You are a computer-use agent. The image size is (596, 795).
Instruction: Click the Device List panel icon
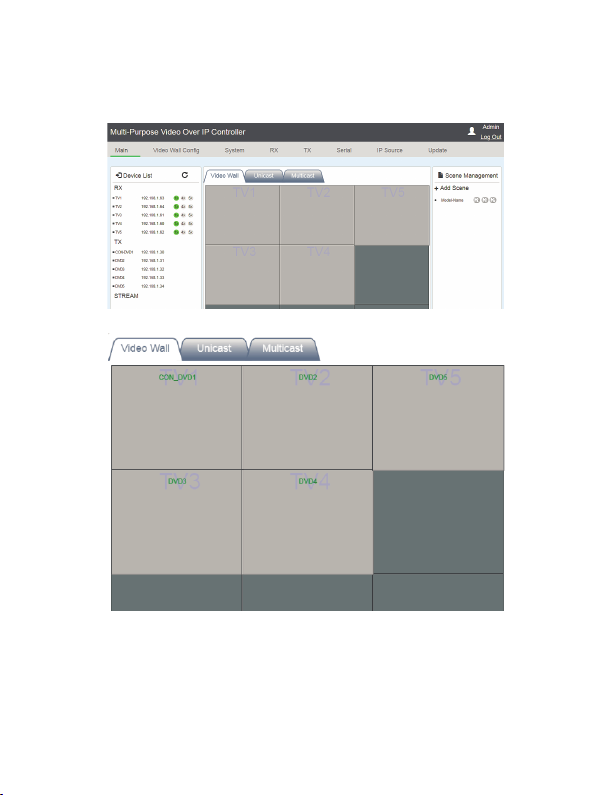119,175
